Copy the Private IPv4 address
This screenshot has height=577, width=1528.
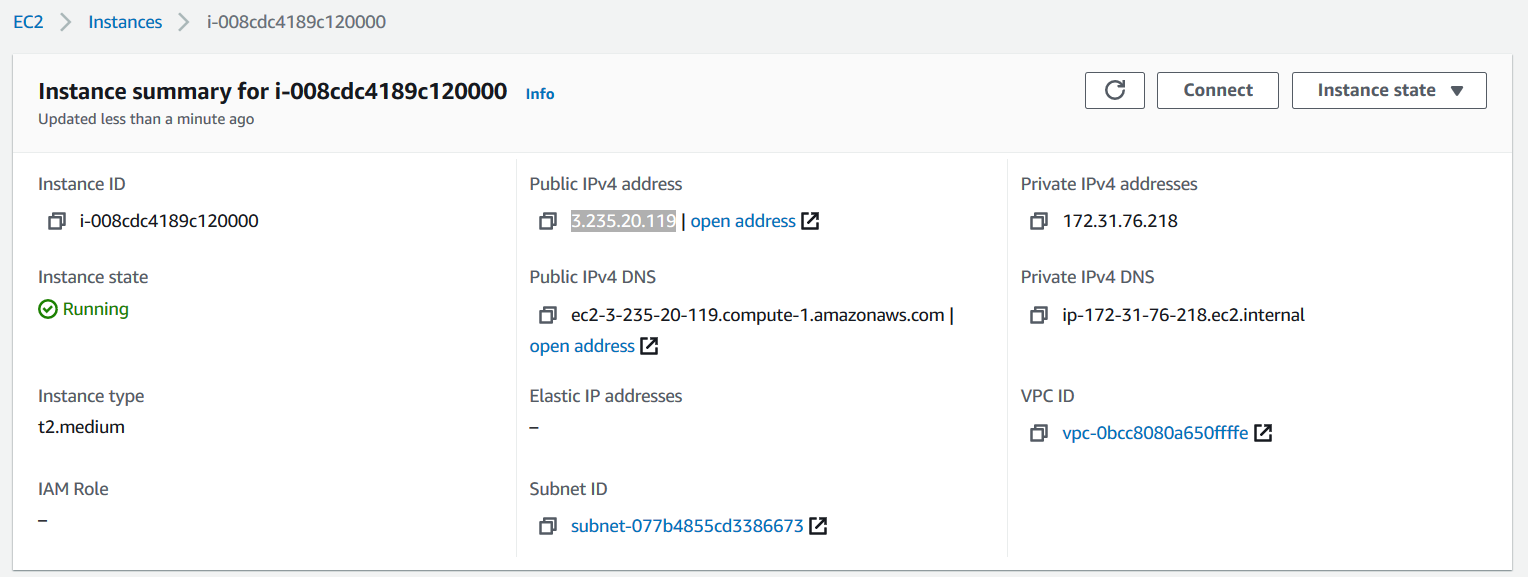1039,221
